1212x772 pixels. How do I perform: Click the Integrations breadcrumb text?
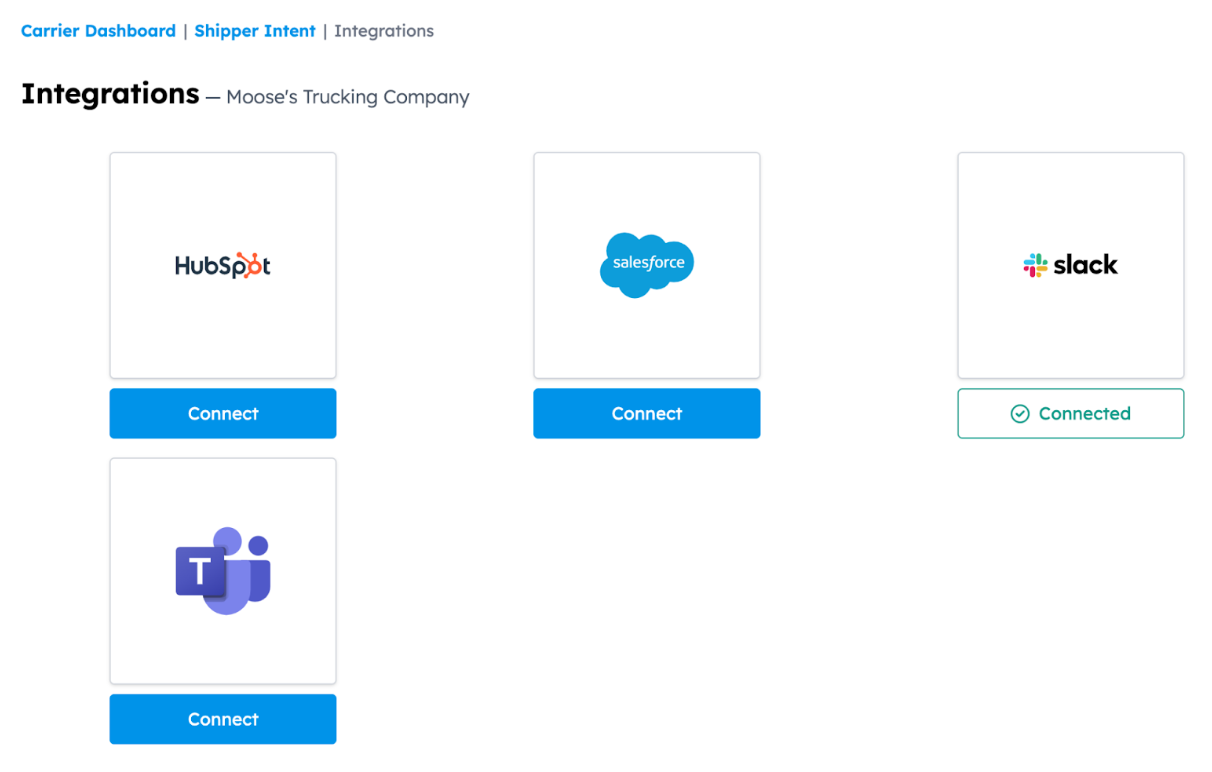click(x=384, y=31)
